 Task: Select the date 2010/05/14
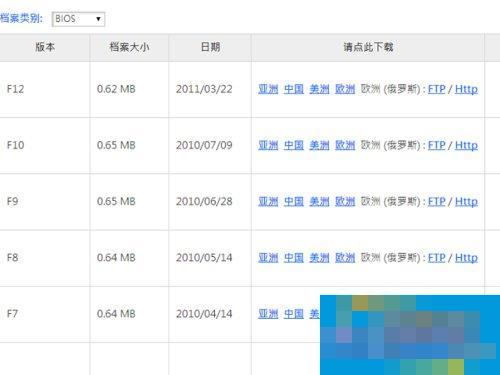click(204, 257)
